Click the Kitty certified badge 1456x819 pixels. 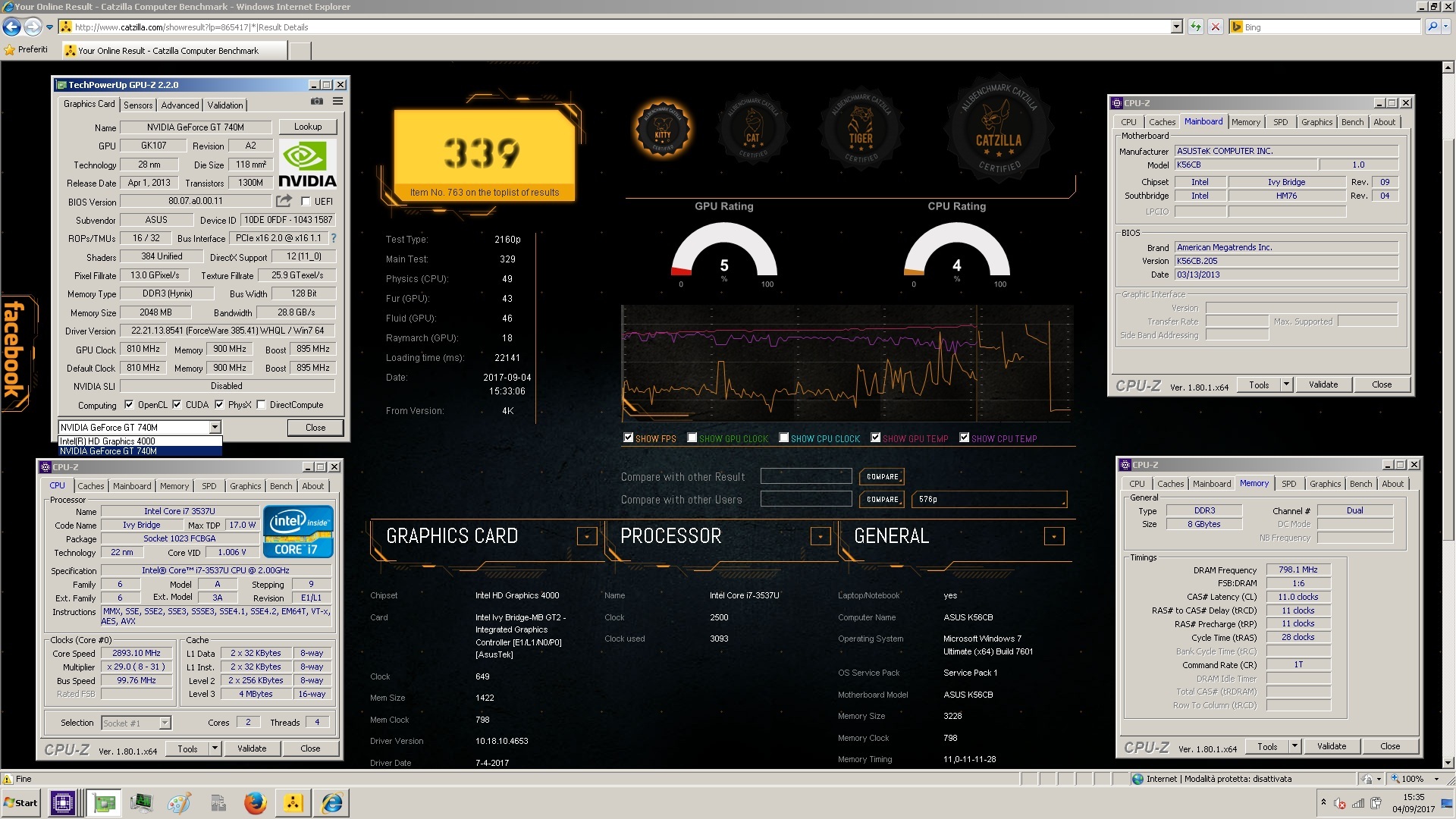coord(663,130)
